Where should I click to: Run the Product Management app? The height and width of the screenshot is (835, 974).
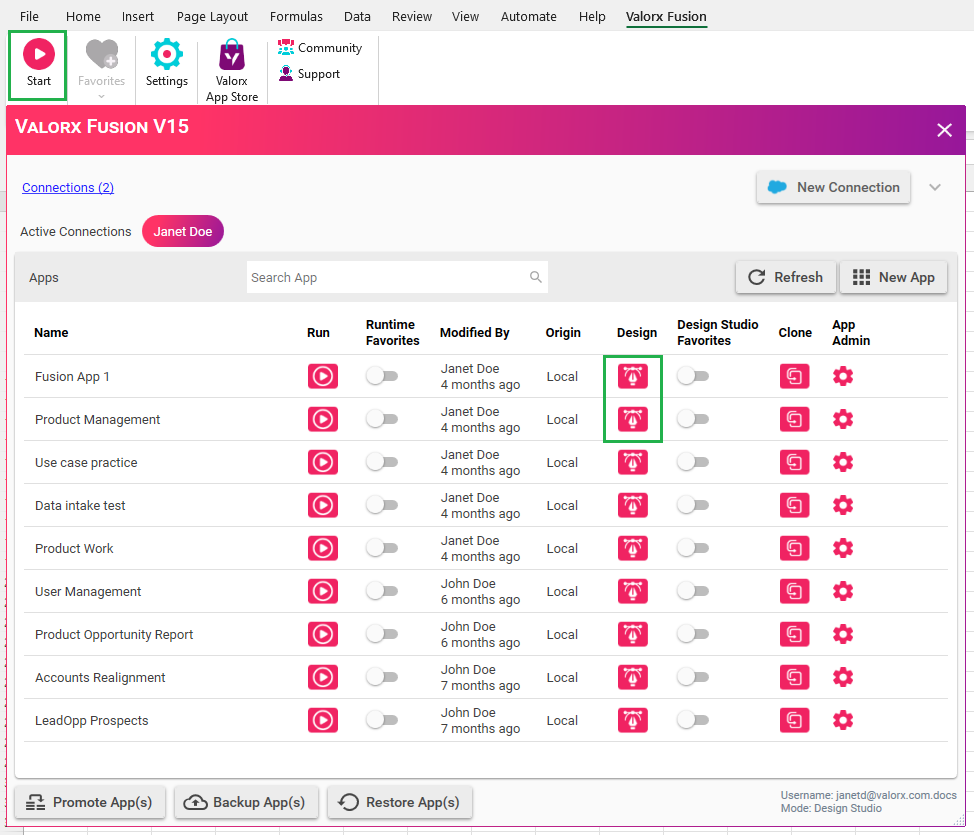tap(323, 419)
